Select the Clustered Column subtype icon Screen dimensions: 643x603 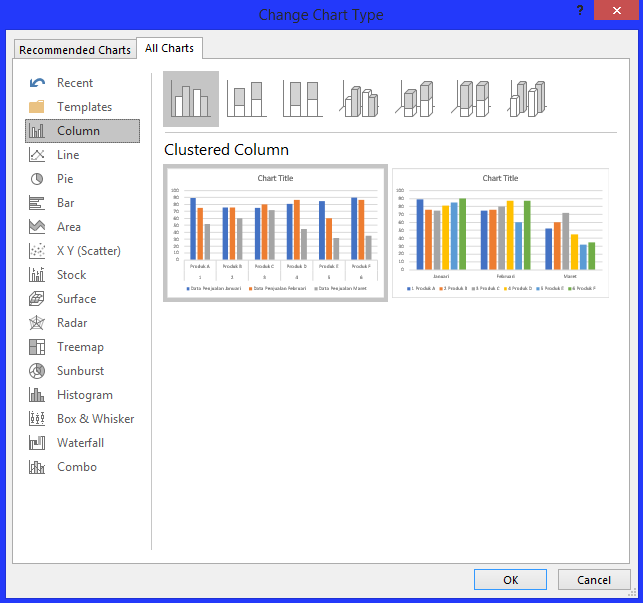click(191, 99)
